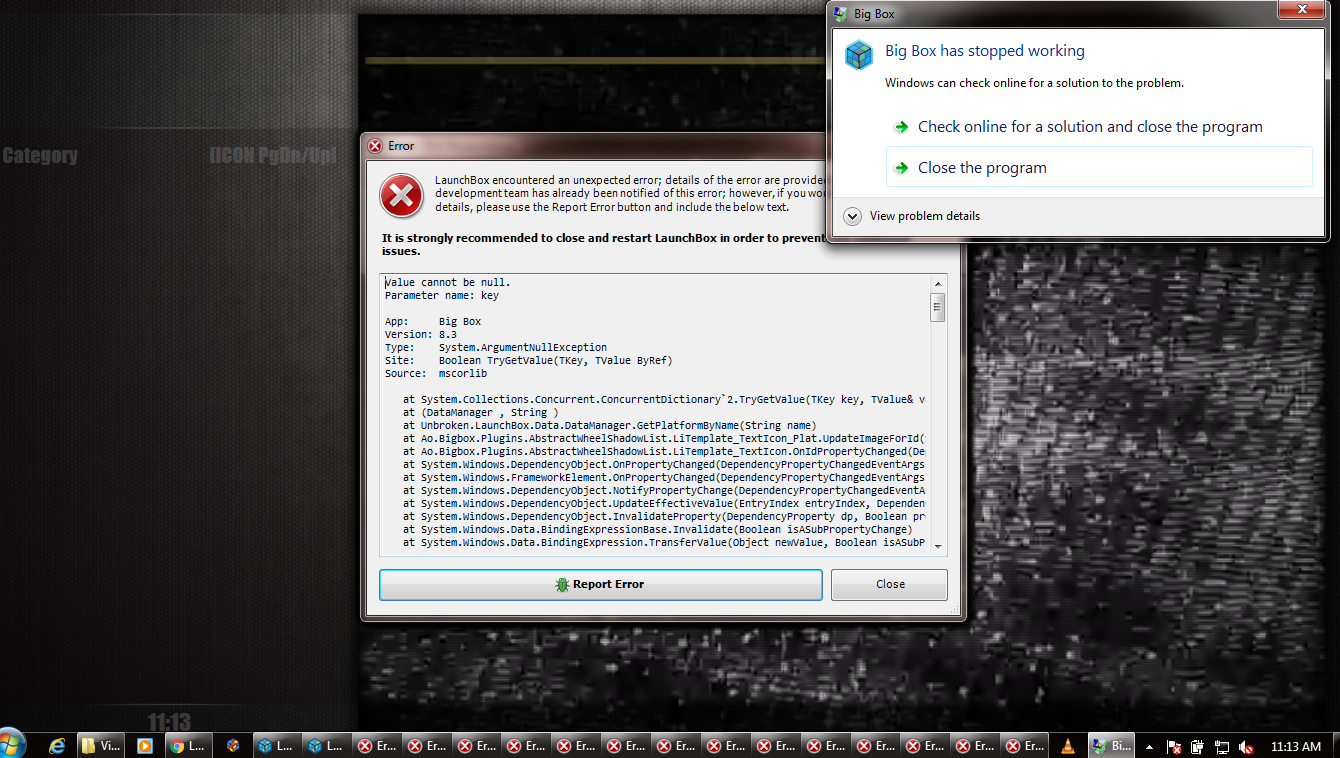Image resolution: width=1340 pixels, height=758 pixels.
Task: Click the ConcurrentDictionary TryGetValue stack line
Action: click(x=664, y=399)
